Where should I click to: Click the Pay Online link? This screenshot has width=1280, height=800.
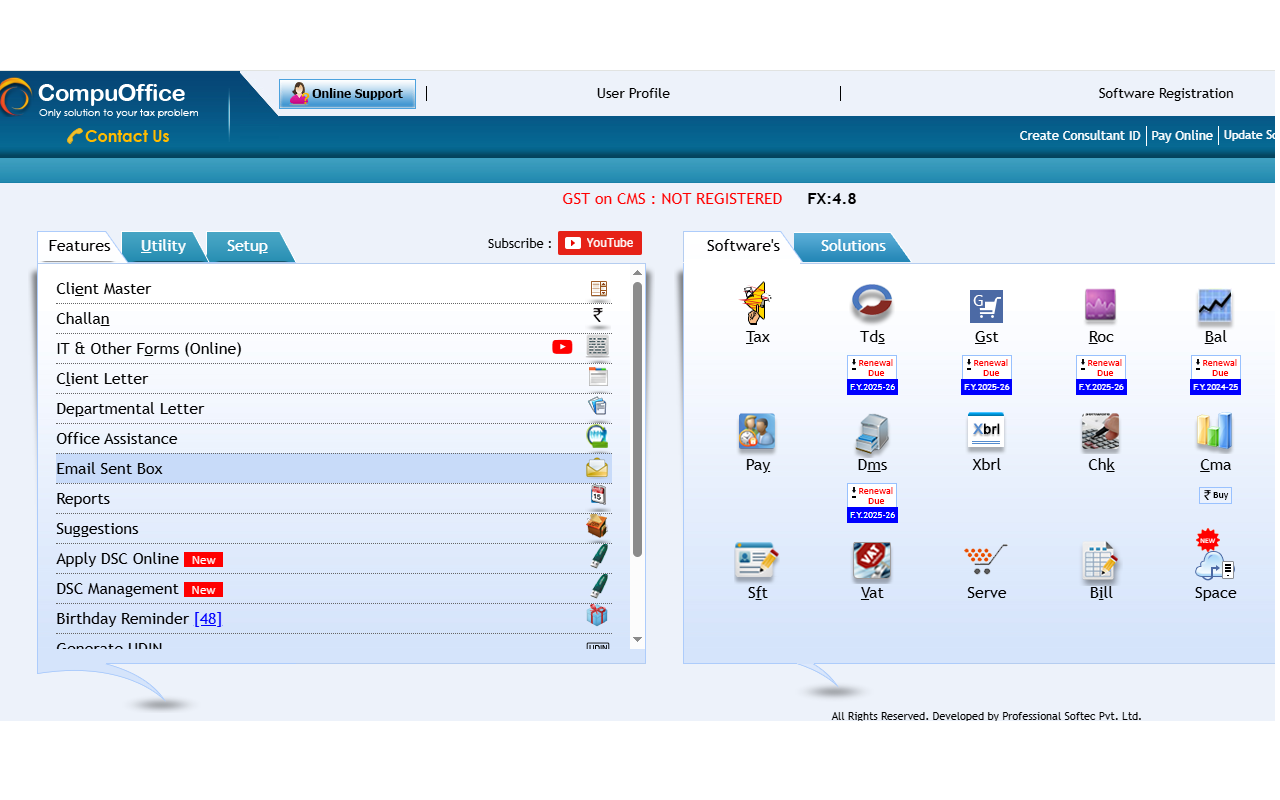[1181, 135]
